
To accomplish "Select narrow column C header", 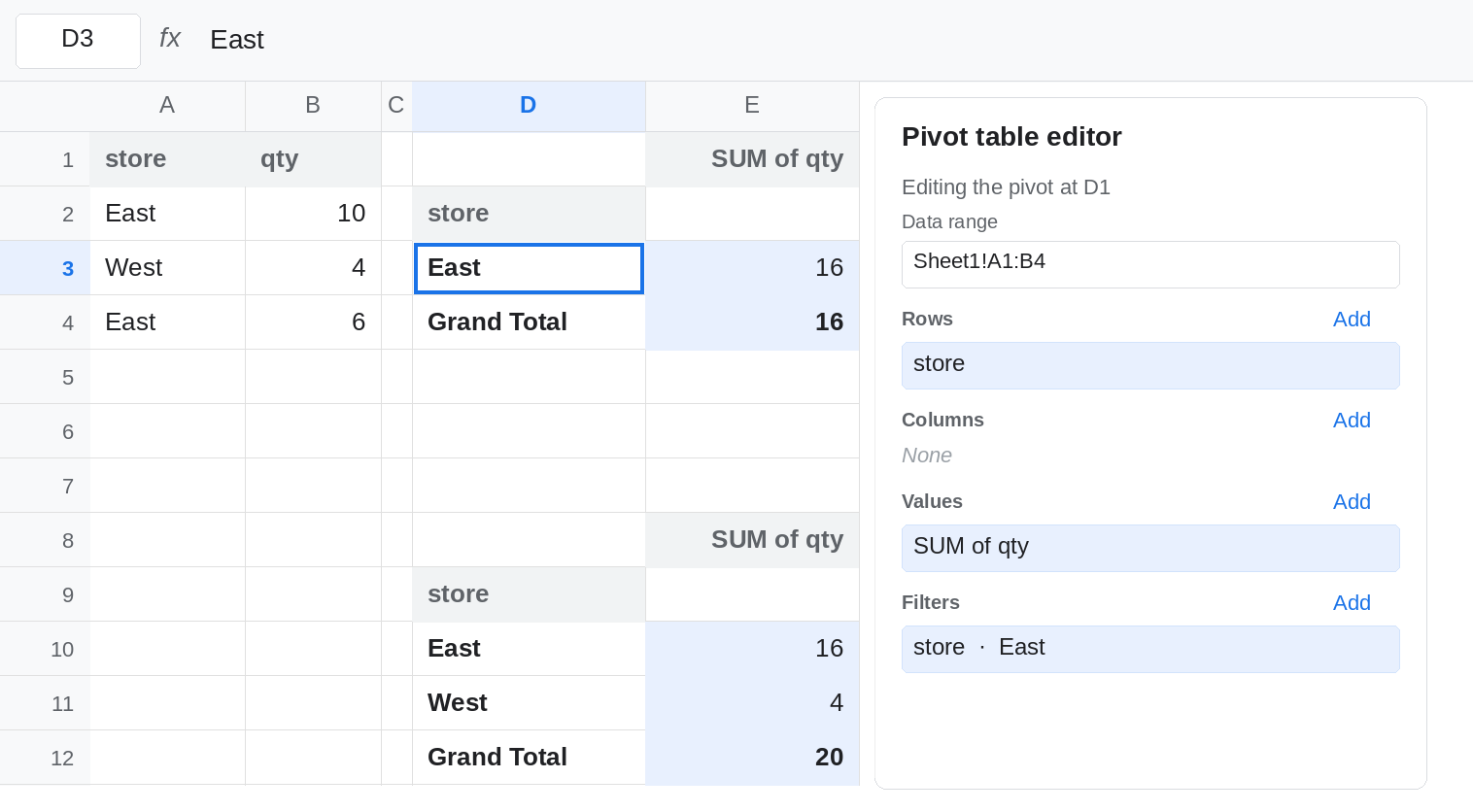I will coord(396,106).
